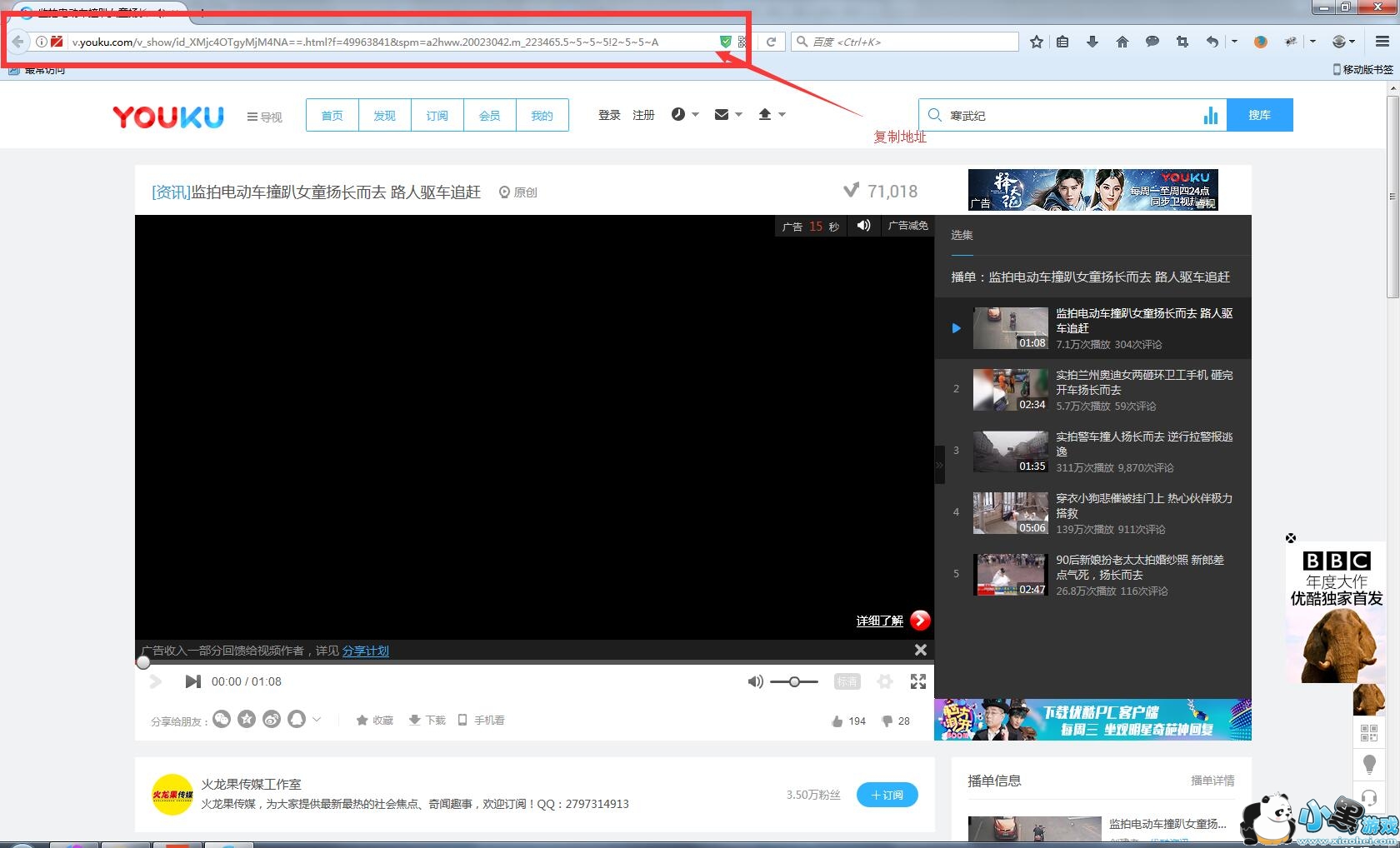Viewport: 1400px width, 848px height.
Task: Open 播单详情 playlist details
Action: pyautogui.click(x=1212, y=781)
